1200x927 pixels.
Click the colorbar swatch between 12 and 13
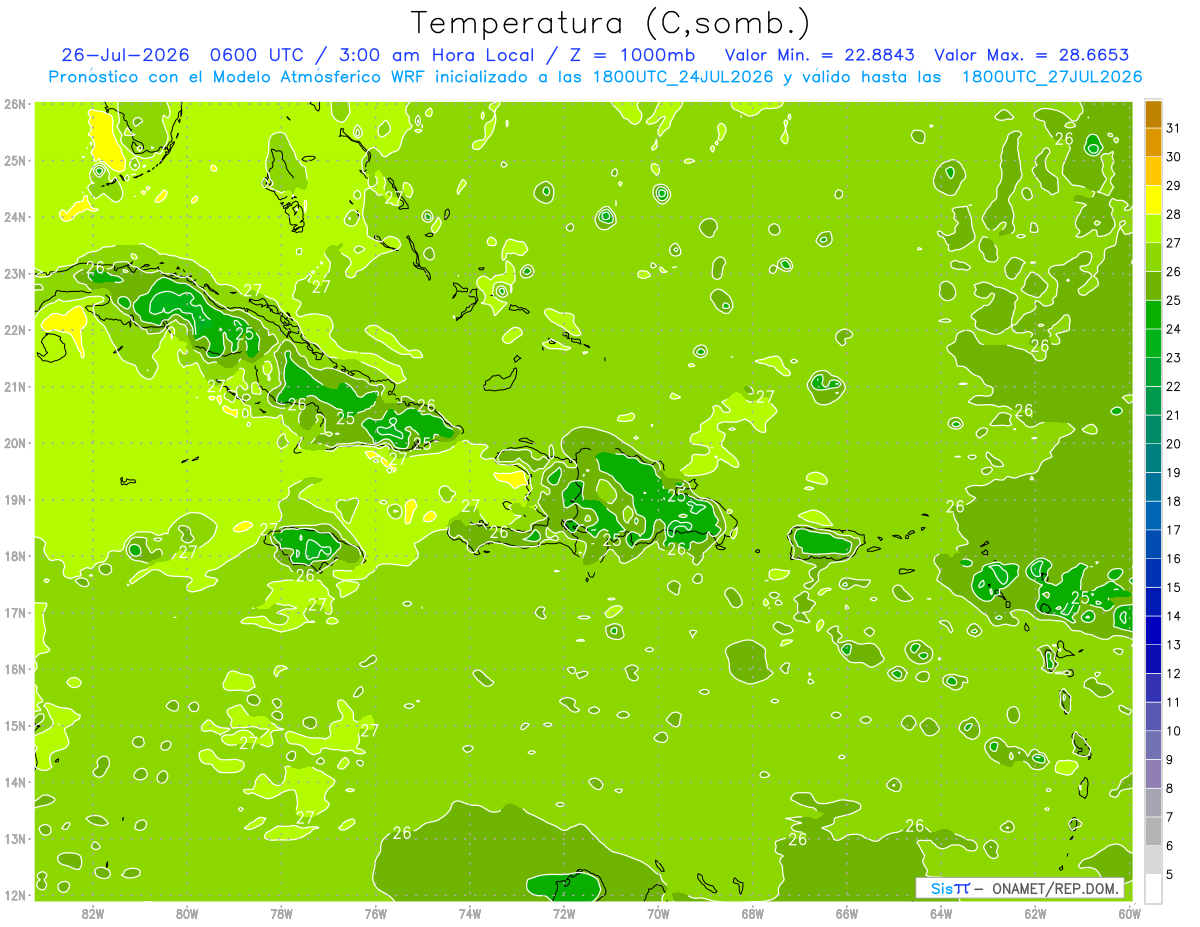coord(1153,659)
